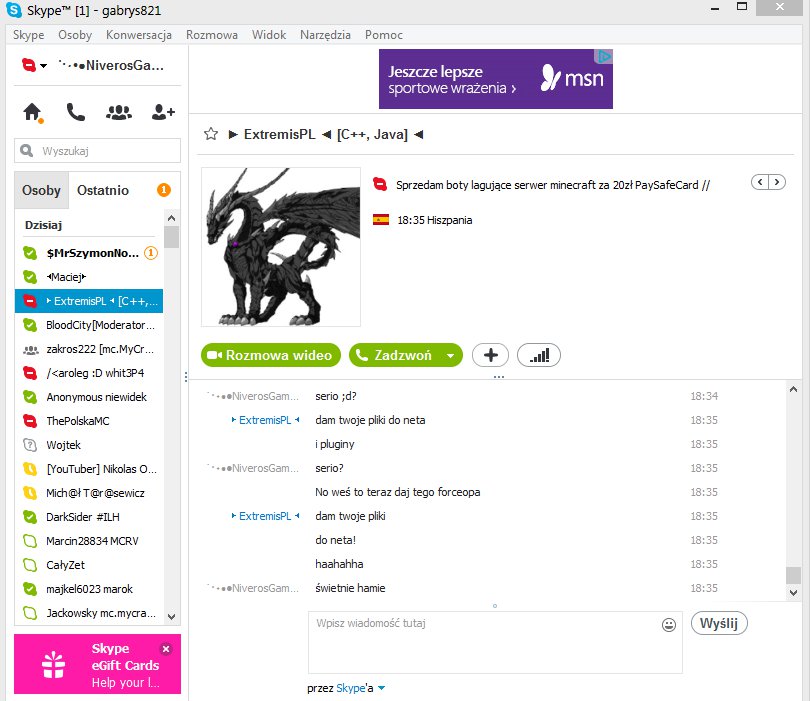Viewport: 810px width, 701px height.
Task: Open the Narzędzia menu
Action: [x=325, y=35]
